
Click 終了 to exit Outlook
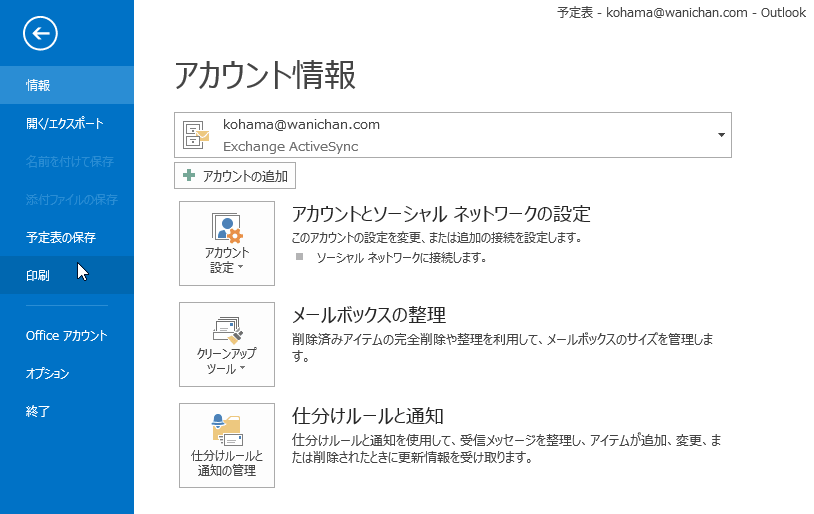pyautogui.click(x=67, y=411)
